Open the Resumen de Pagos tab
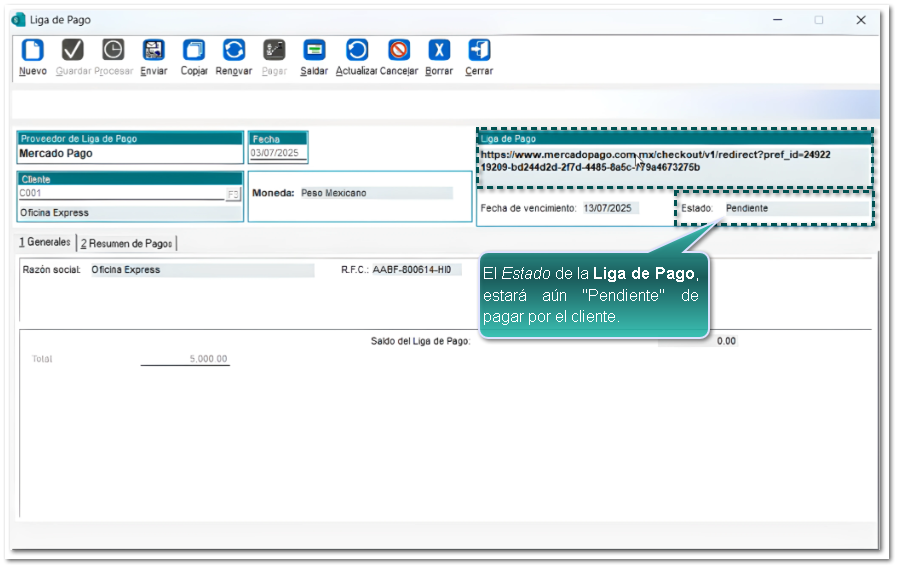The image size is (898, 568). coord(127,243)
